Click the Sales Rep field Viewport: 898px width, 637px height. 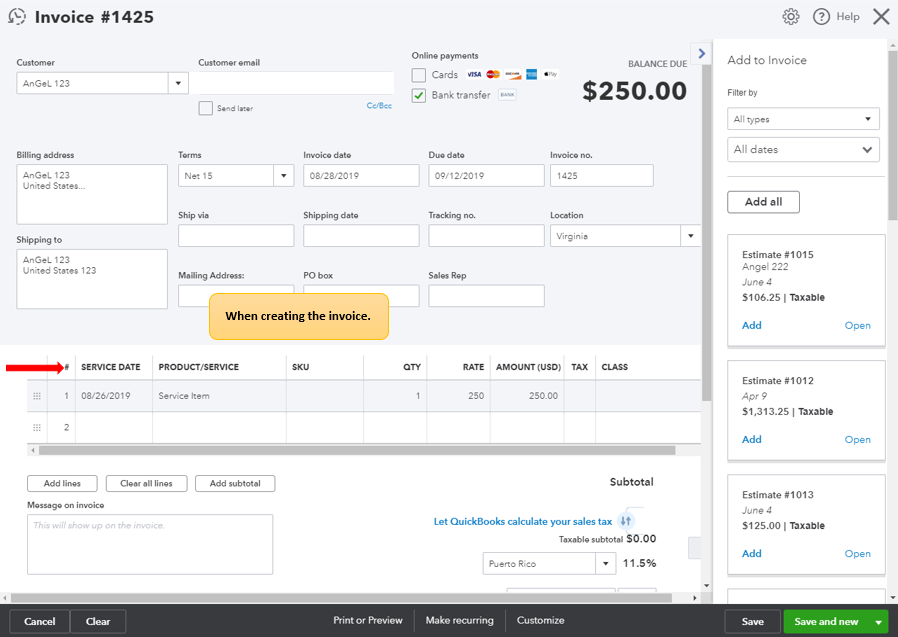[x=486, y=296]
